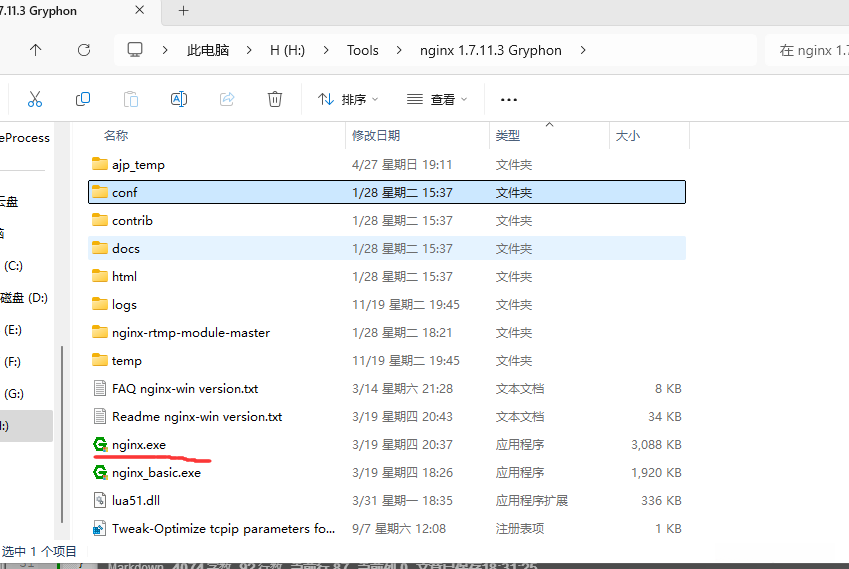Click the monitor icon in address bar
Image resolution: width=849 pixels, height=569 pixels.
[x=135, y=50]
